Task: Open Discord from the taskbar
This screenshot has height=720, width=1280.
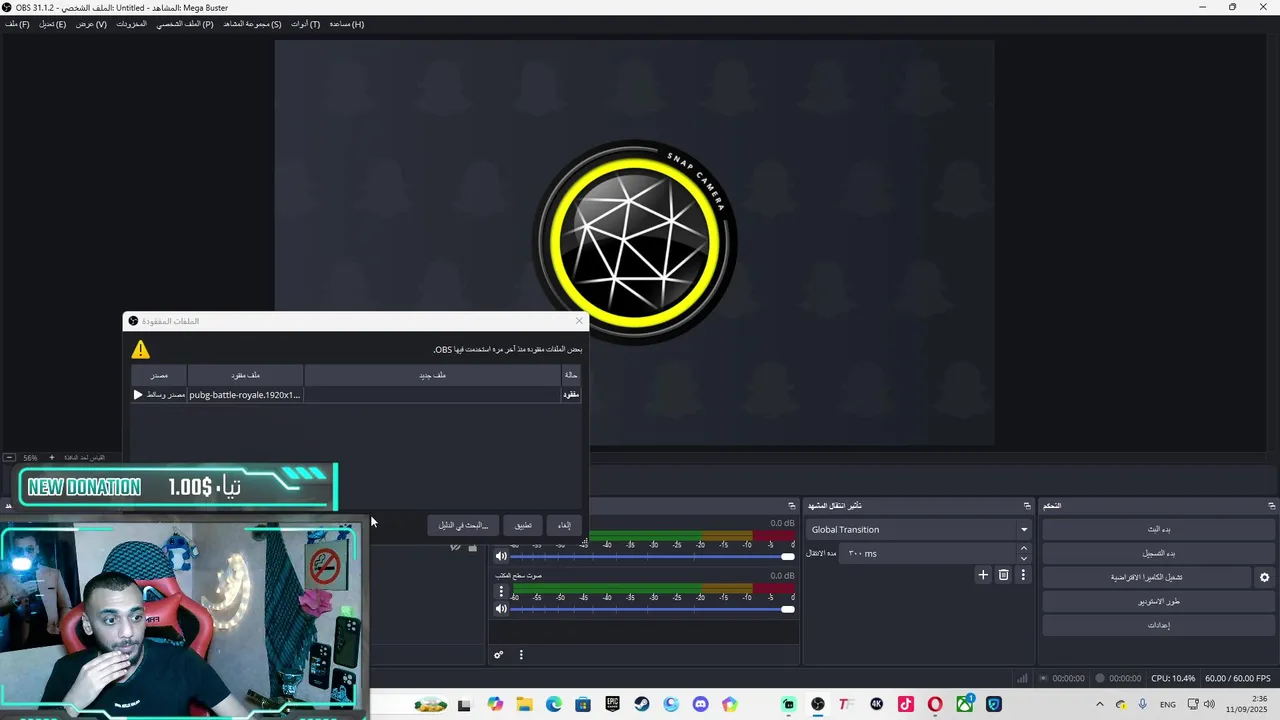Action: tap(700, 704)
